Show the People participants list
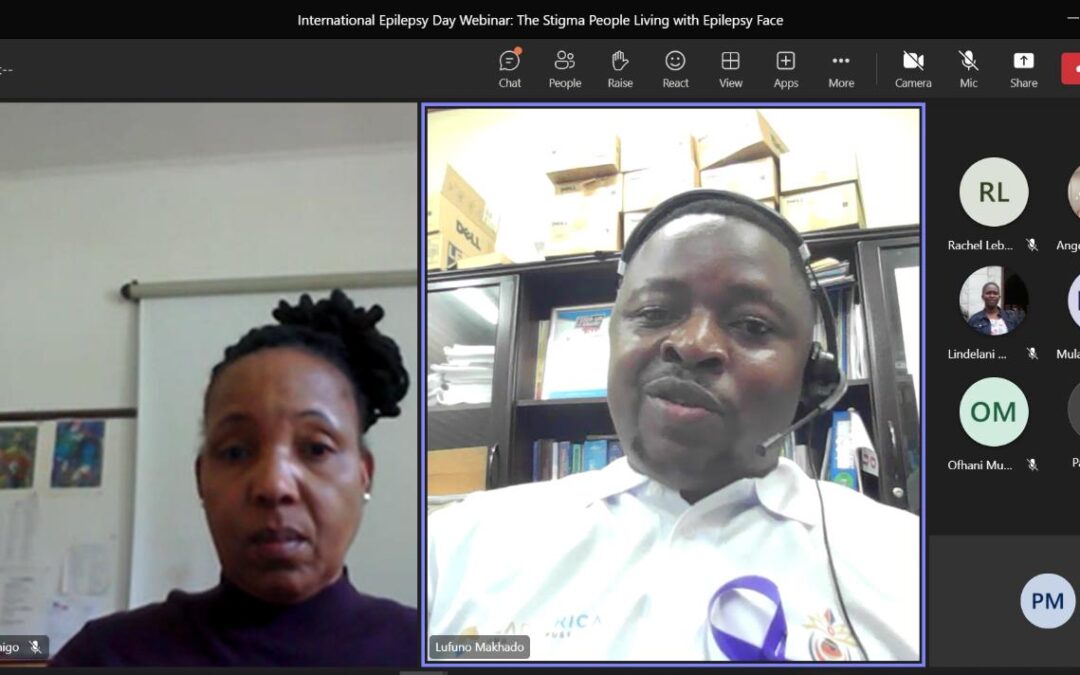 point(565,70)
